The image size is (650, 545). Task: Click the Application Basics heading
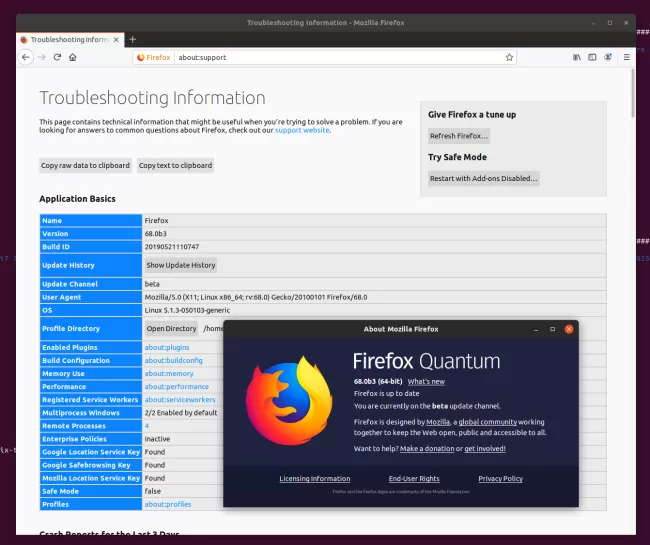click(x=78, y=199)
